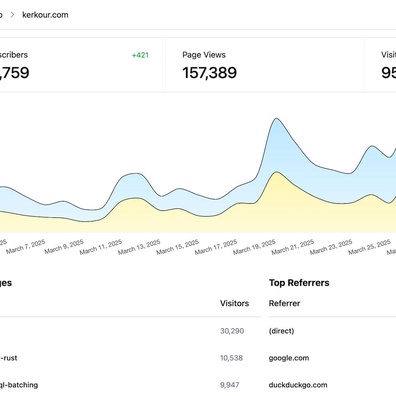Viewport: 396px width, 396px height.
Task: Click the Visitors column header
Action: [234, 303]
